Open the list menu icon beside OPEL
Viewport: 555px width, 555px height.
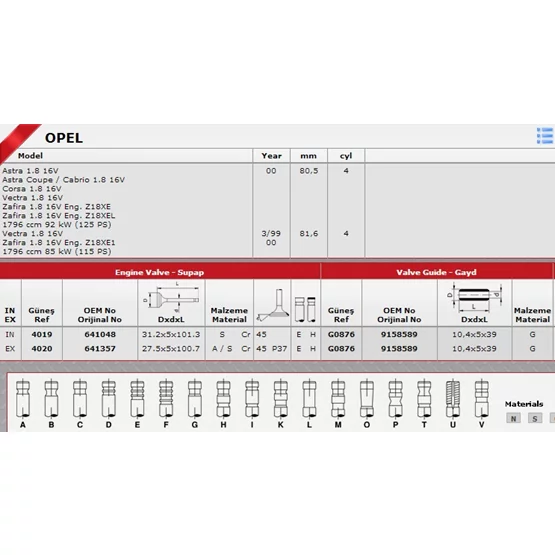(545, 136)
